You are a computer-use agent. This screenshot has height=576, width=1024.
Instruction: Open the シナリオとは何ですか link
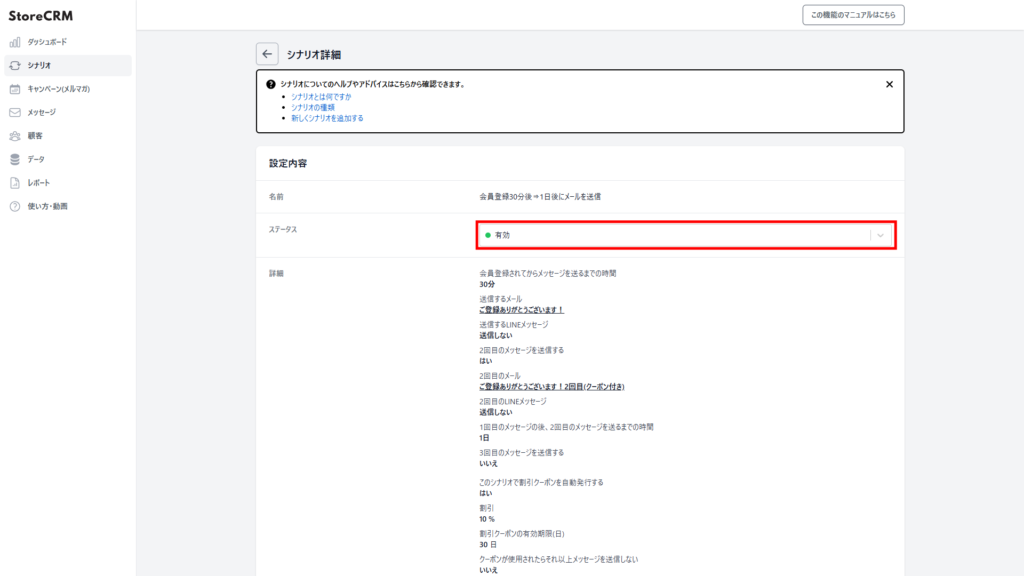tap(321, 96)
